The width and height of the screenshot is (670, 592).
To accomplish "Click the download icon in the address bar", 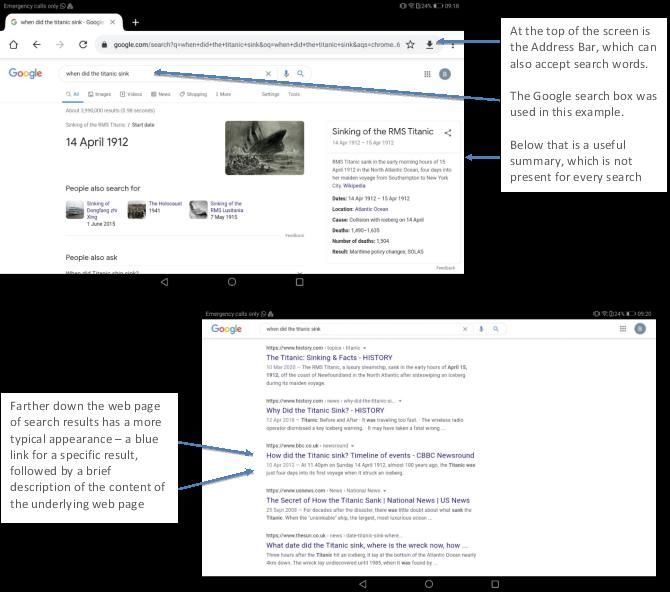I will [429, 44].
